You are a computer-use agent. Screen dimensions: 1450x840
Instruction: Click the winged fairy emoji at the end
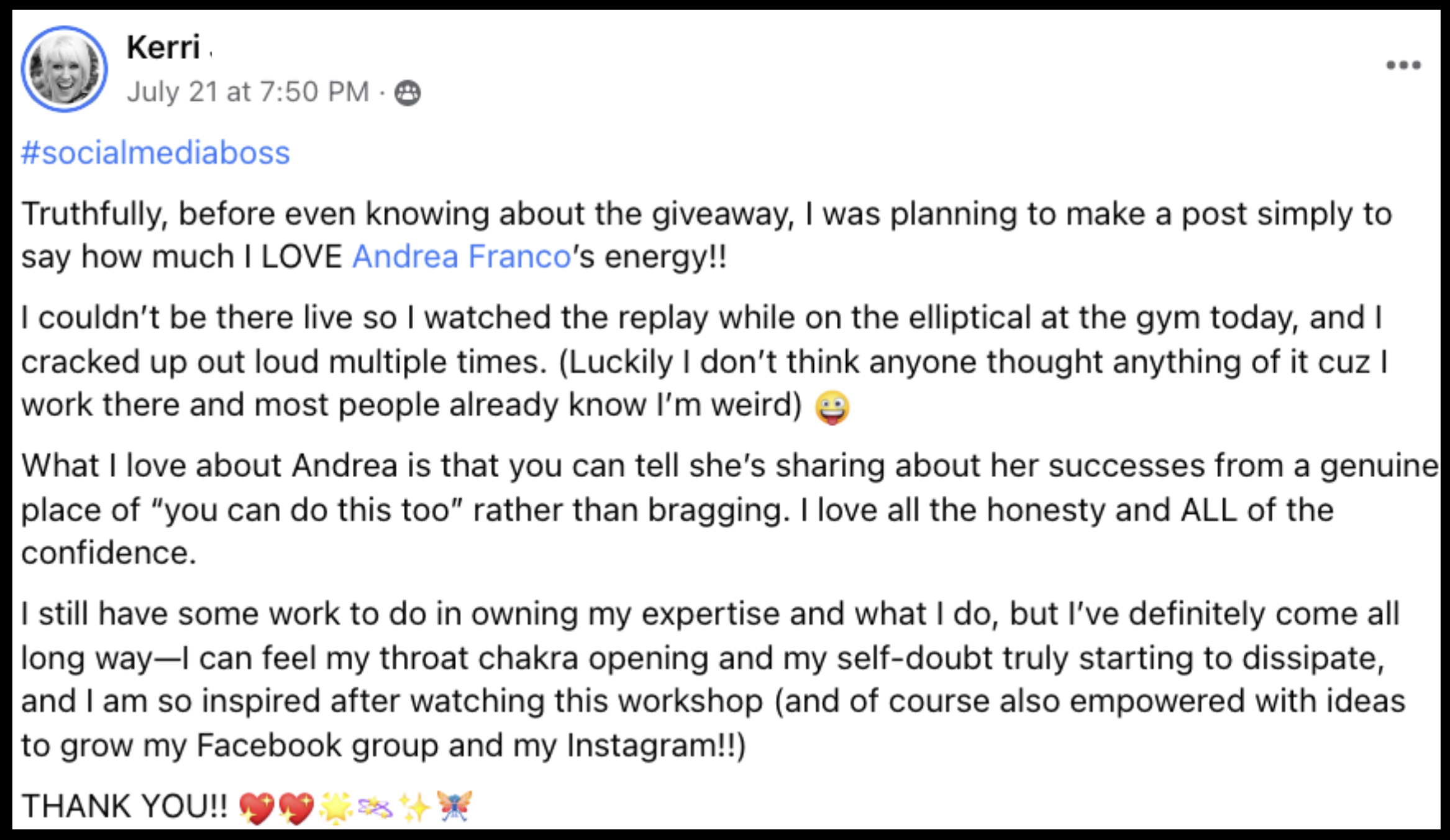pyautogui.click(x=454, y=806)
